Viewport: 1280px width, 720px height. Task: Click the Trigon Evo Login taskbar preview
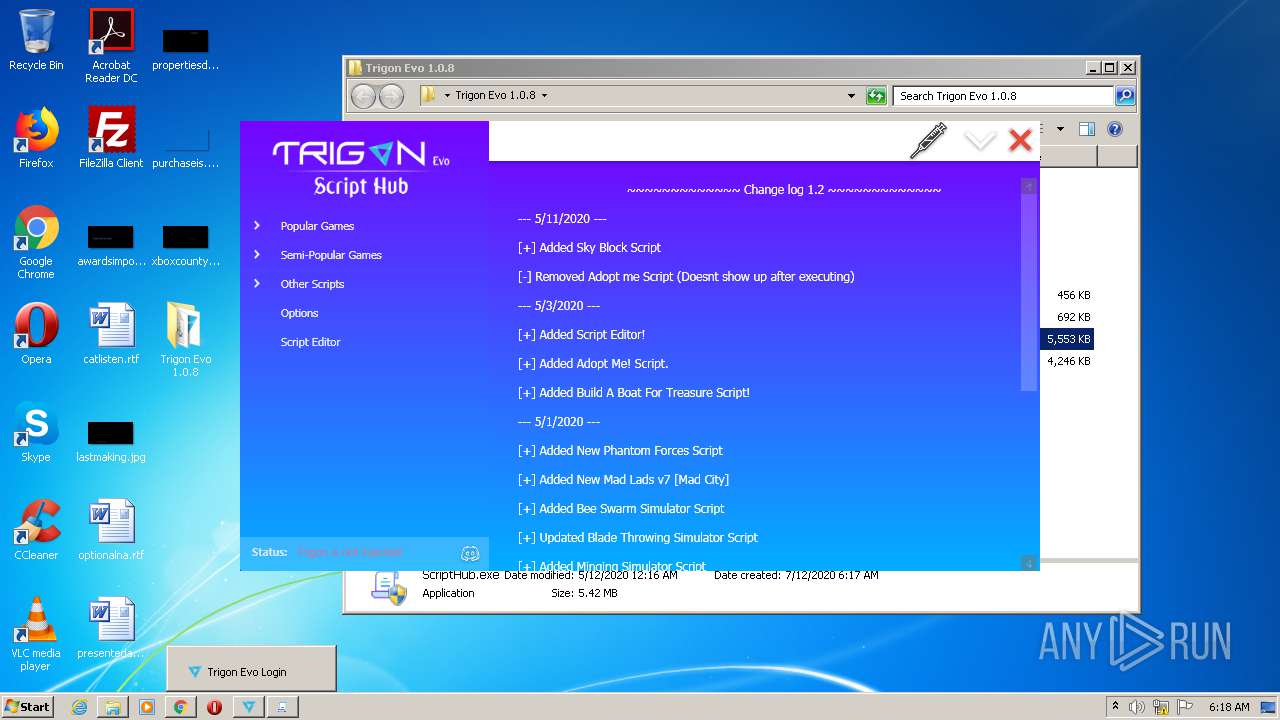pos(251,668)
